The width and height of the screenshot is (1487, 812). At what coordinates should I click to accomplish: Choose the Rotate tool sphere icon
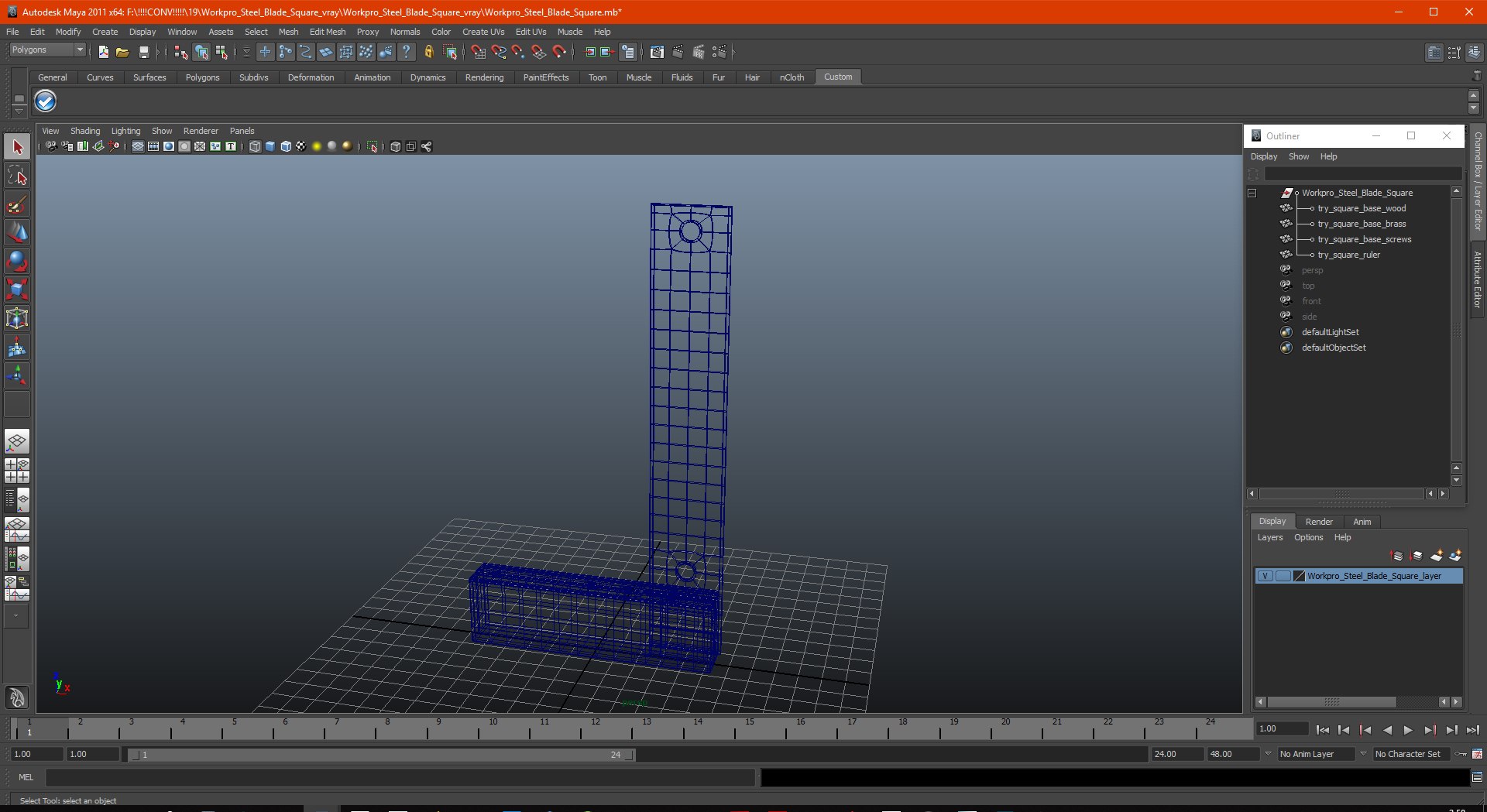coord(17,262)
